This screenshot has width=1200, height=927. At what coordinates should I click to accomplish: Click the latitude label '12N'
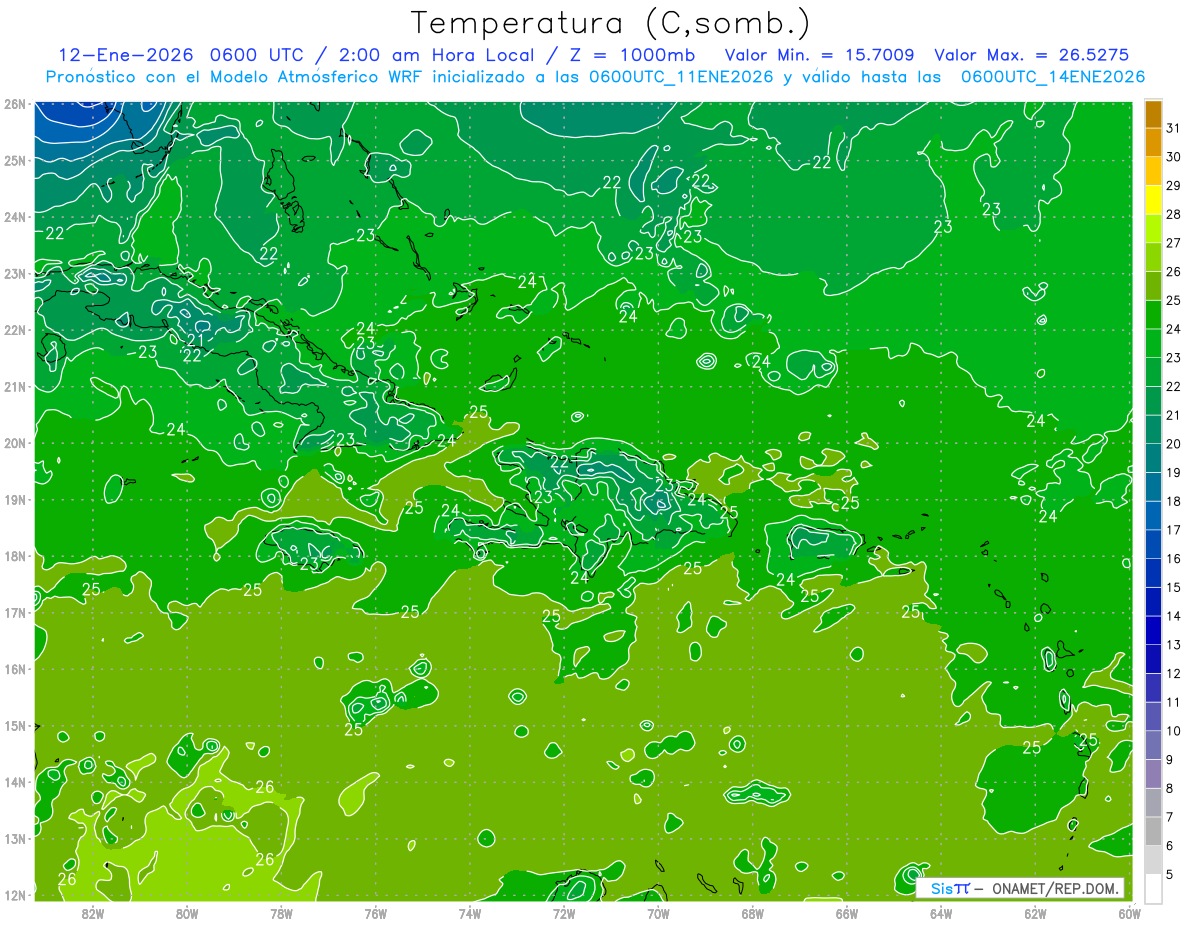(x=15, y=895)
